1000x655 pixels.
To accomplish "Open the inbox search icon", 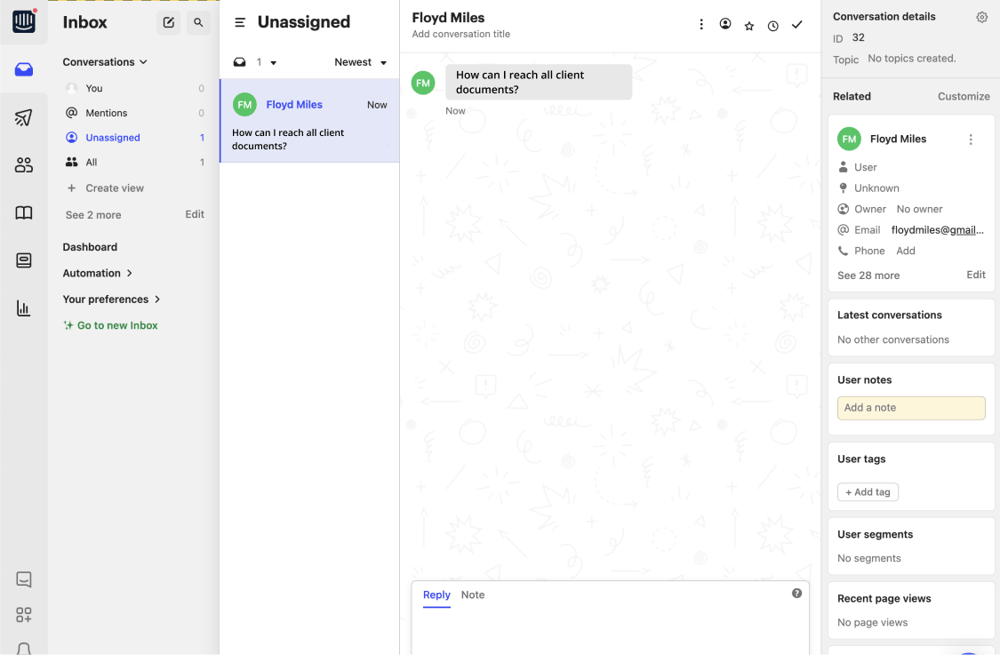I will [x=198, y=22].
